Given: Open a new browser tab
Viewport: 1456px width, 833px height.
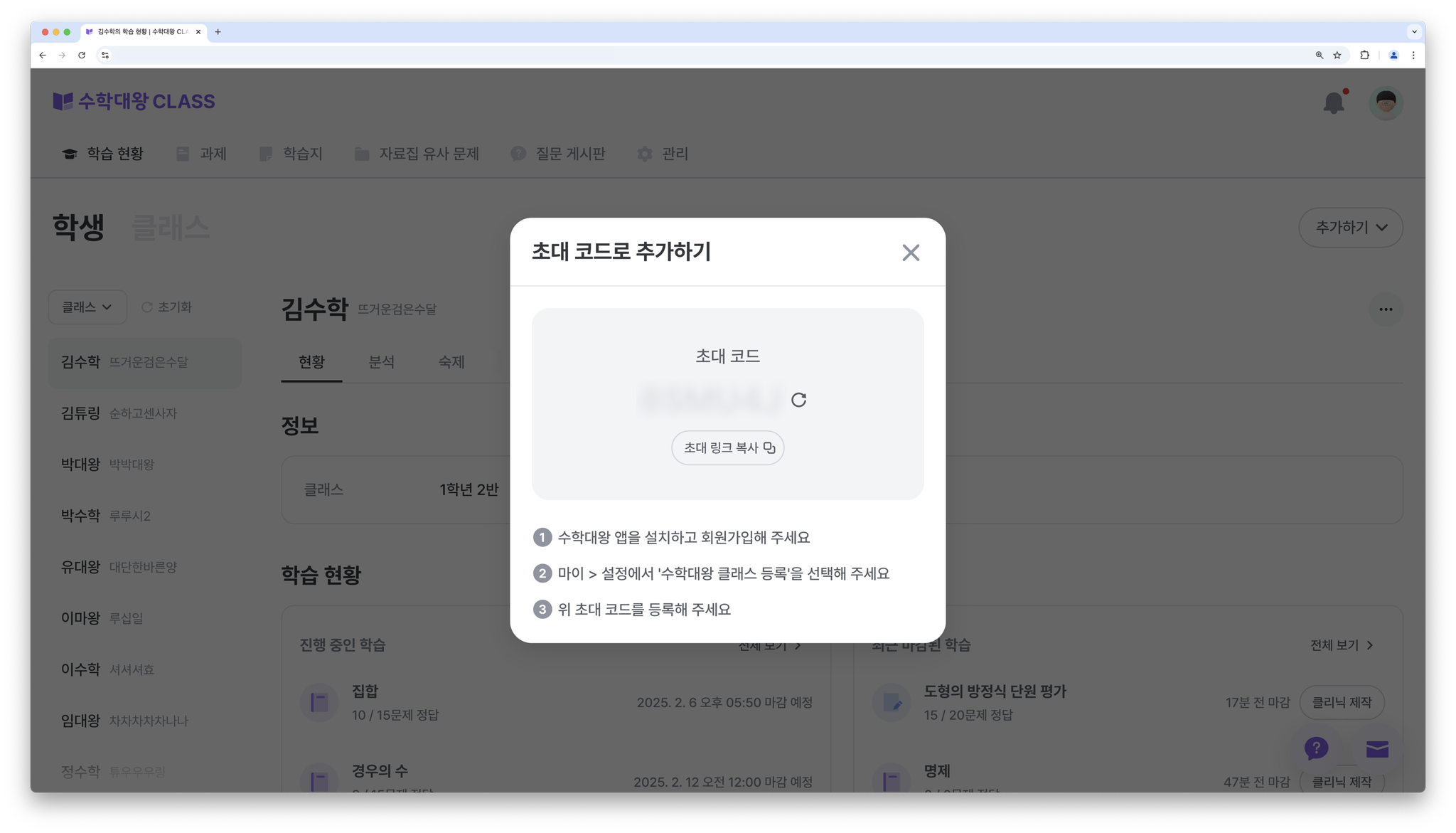Looking at the screenshot, I should pos(218,31).
